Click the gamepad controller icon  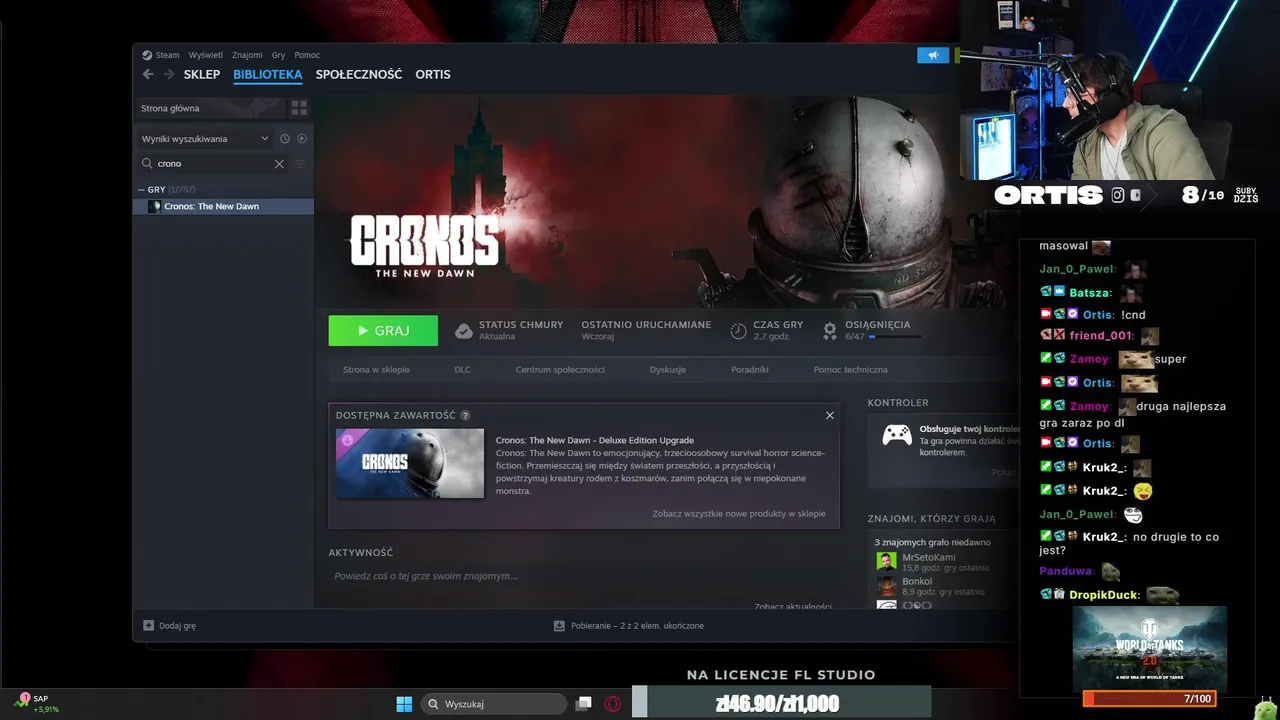(896, 435)
